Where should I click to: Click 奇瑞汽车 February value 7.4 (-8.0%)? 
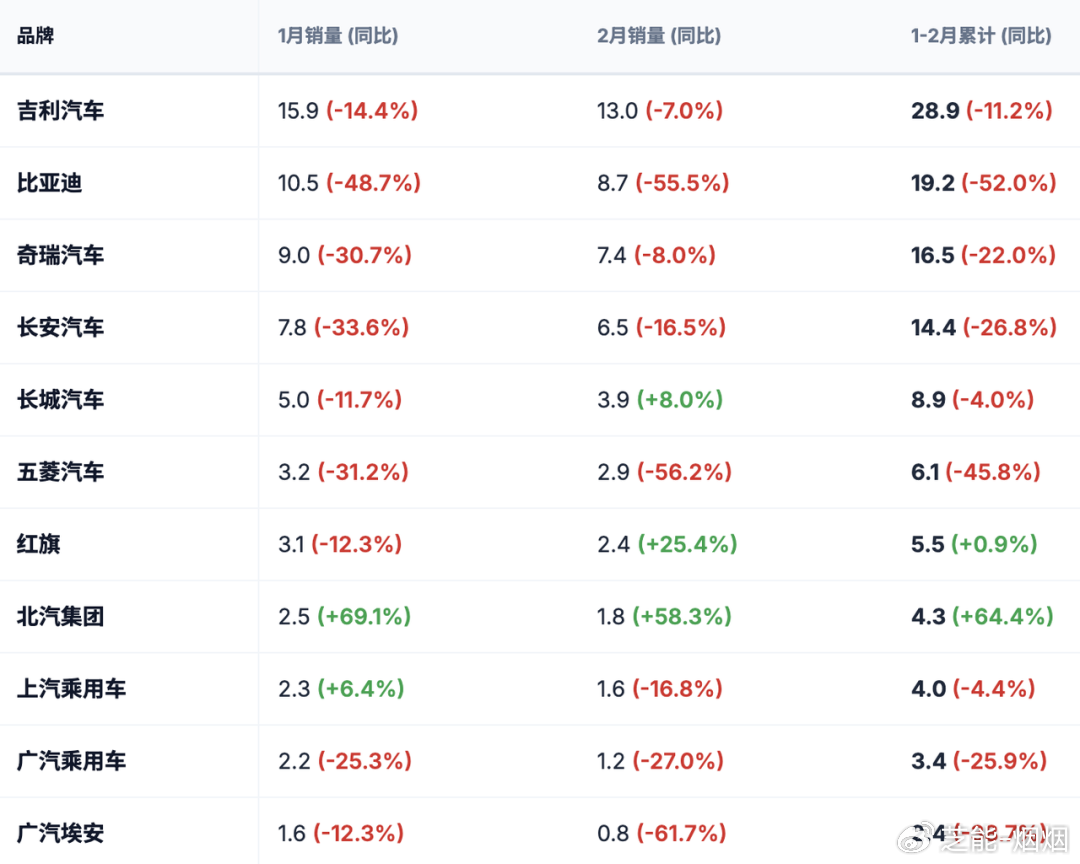point(656,255)
